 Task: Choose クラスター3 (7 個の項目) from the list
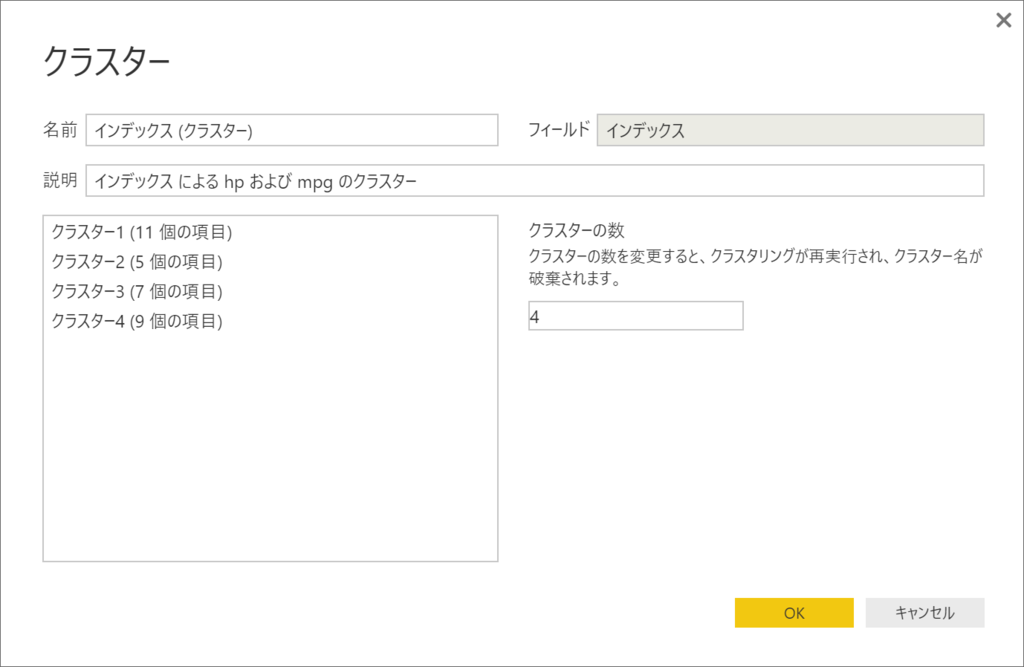coord(137,291)
